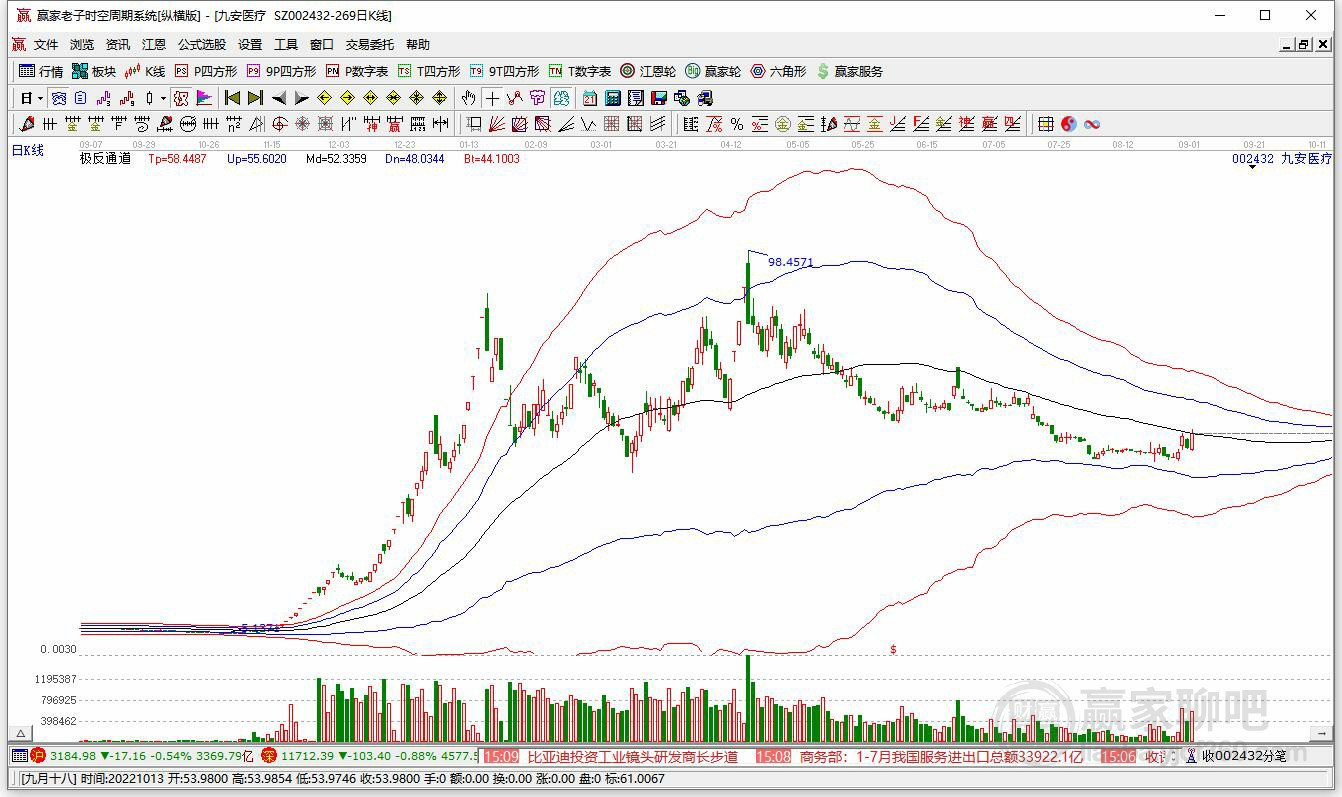
Task: Open the P四方形 tool
Action: (206, 71)
